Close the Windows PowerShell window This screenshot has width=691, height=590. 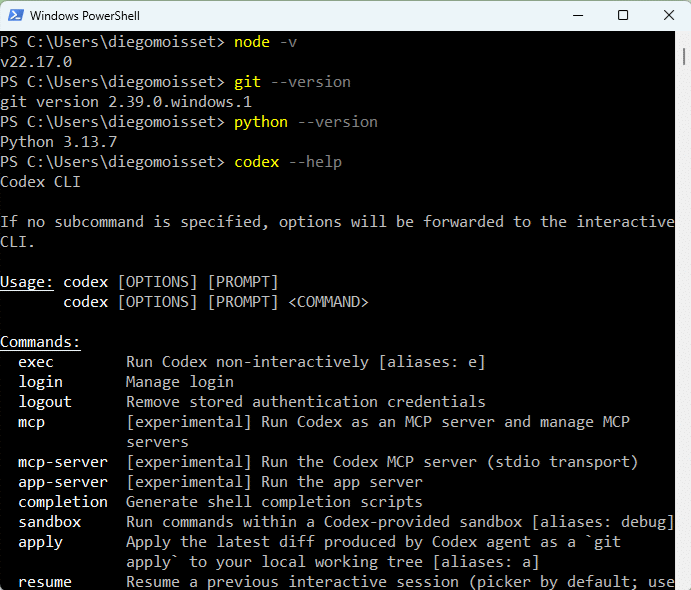[667, 15]
